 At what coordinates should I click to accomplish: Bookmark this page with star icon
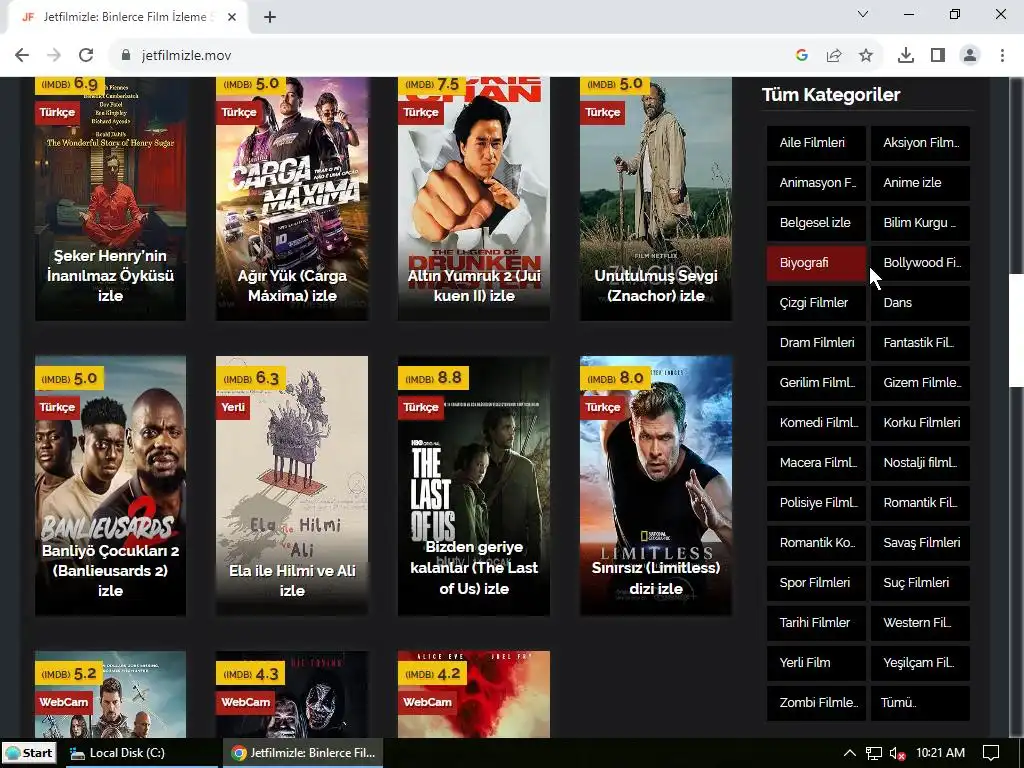pos(866,56)
